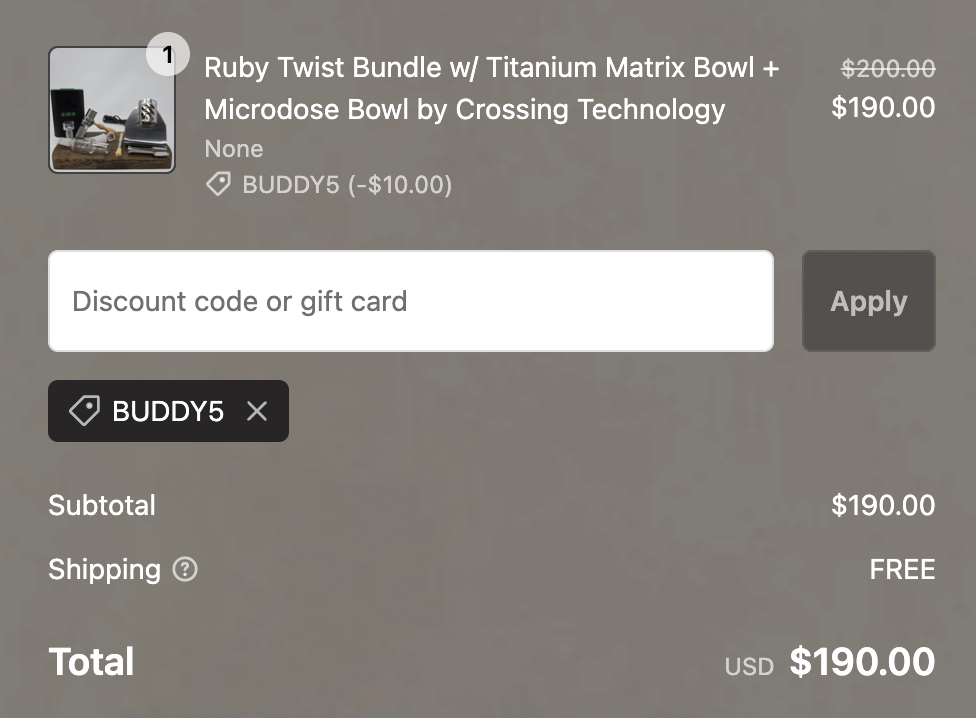Image resolution: width=976 pixels, height=718 pixels.
Task: Open the Ruby Twist Bundle product thumbnail
Action: pos(111,111)
